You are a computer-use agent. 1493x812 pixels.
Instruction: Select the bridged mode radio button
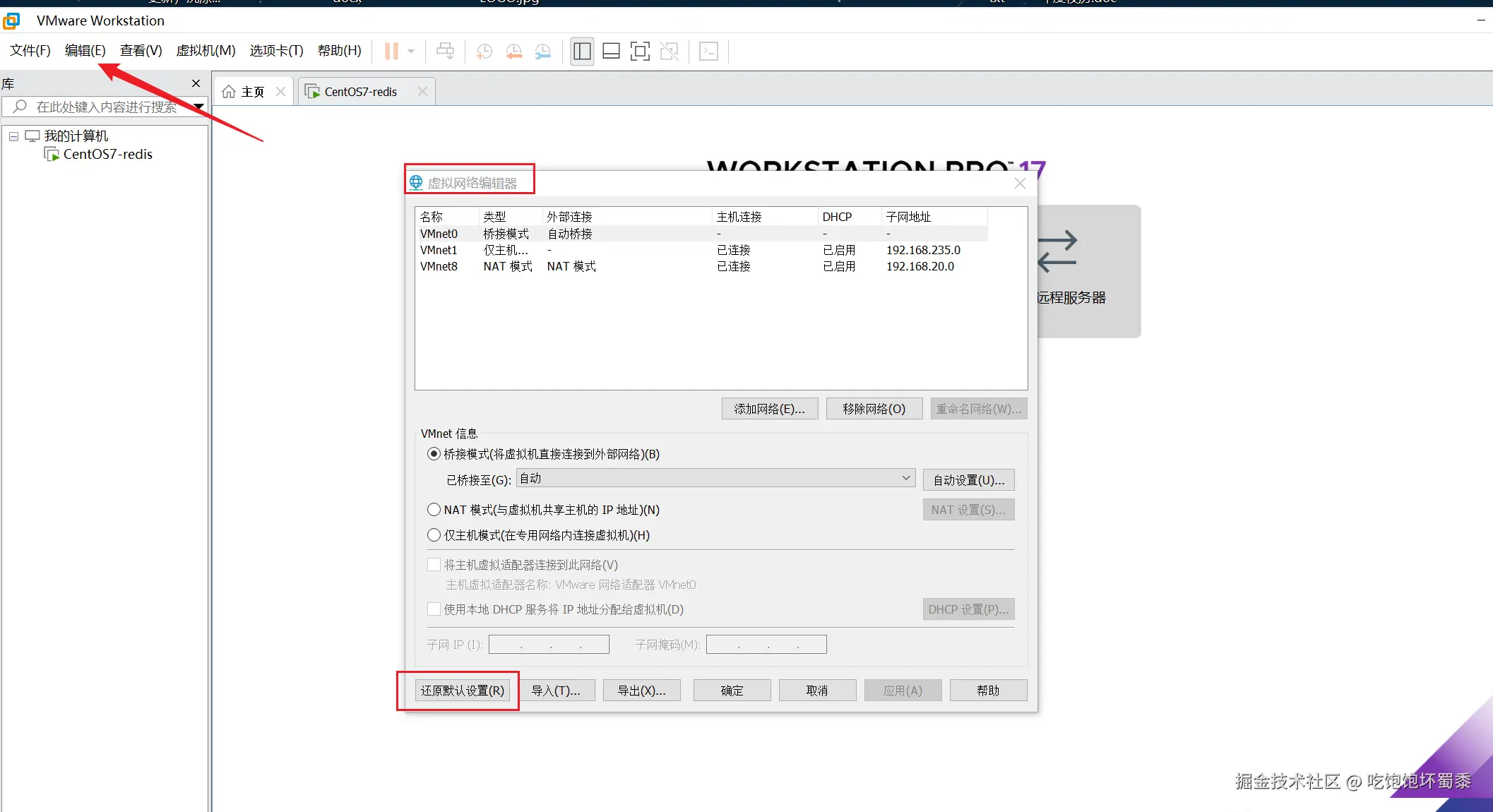[x=434, y=454]
